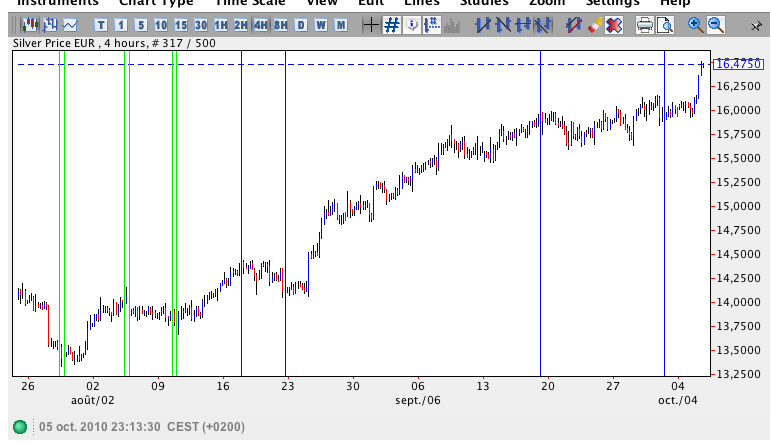Screen dimensions: 771x445
Task: Switch to daily (D) time scale
Action: [x=301, y=25]
